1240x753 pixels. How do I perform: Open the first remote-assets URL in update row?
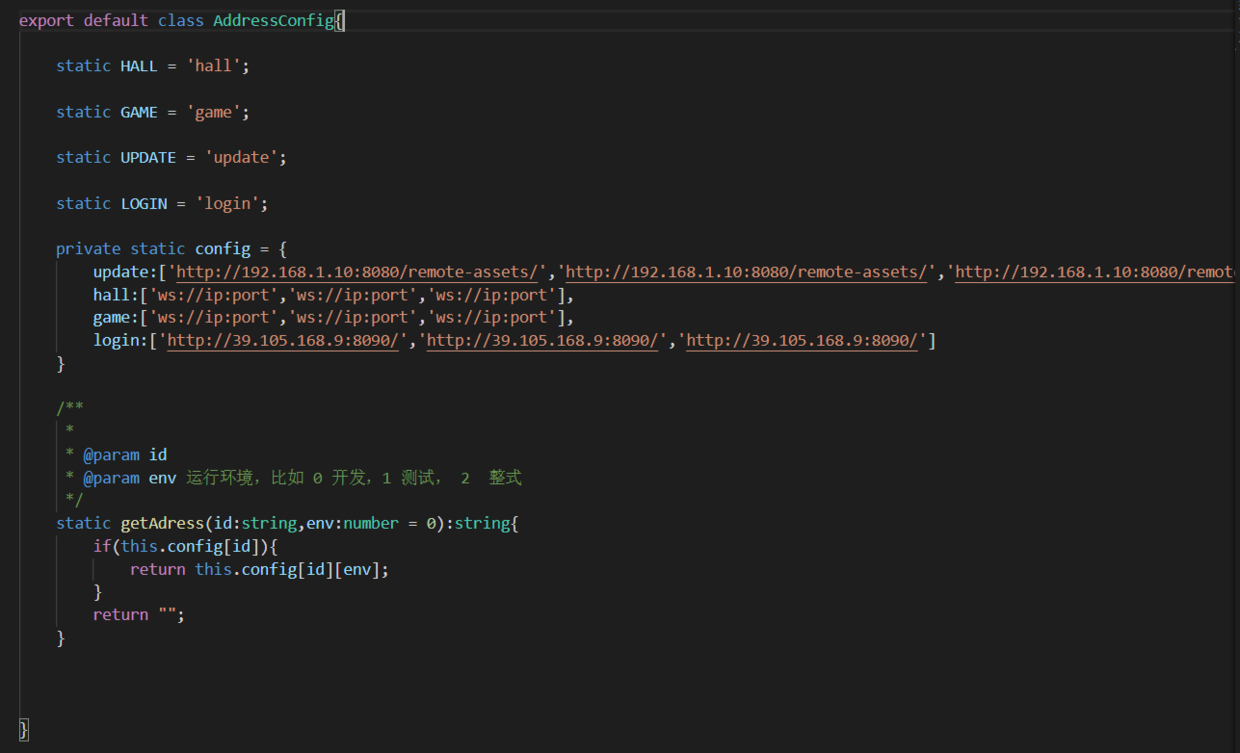coord(357,272)
